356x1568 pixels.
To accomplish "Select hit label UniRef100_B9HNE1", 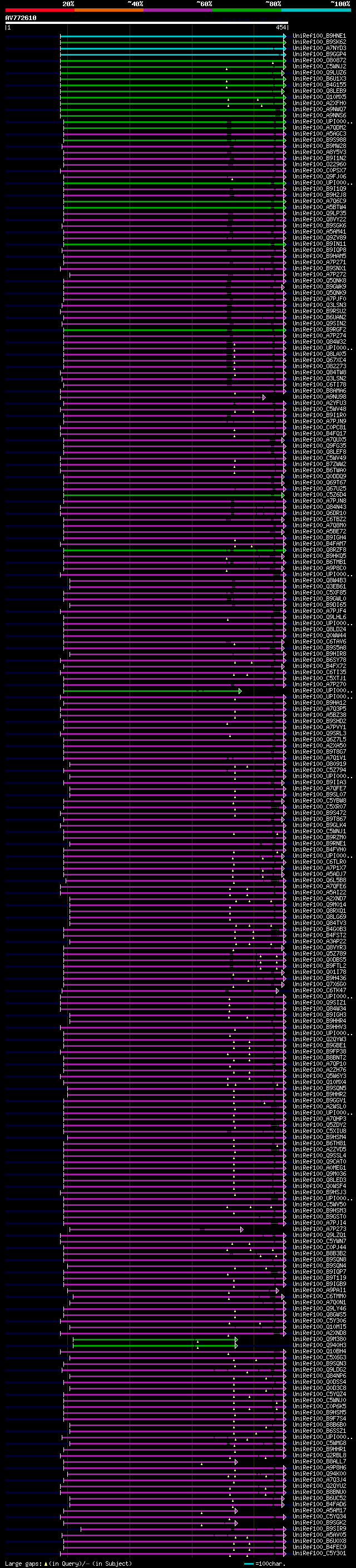I will tap(319, 37).
